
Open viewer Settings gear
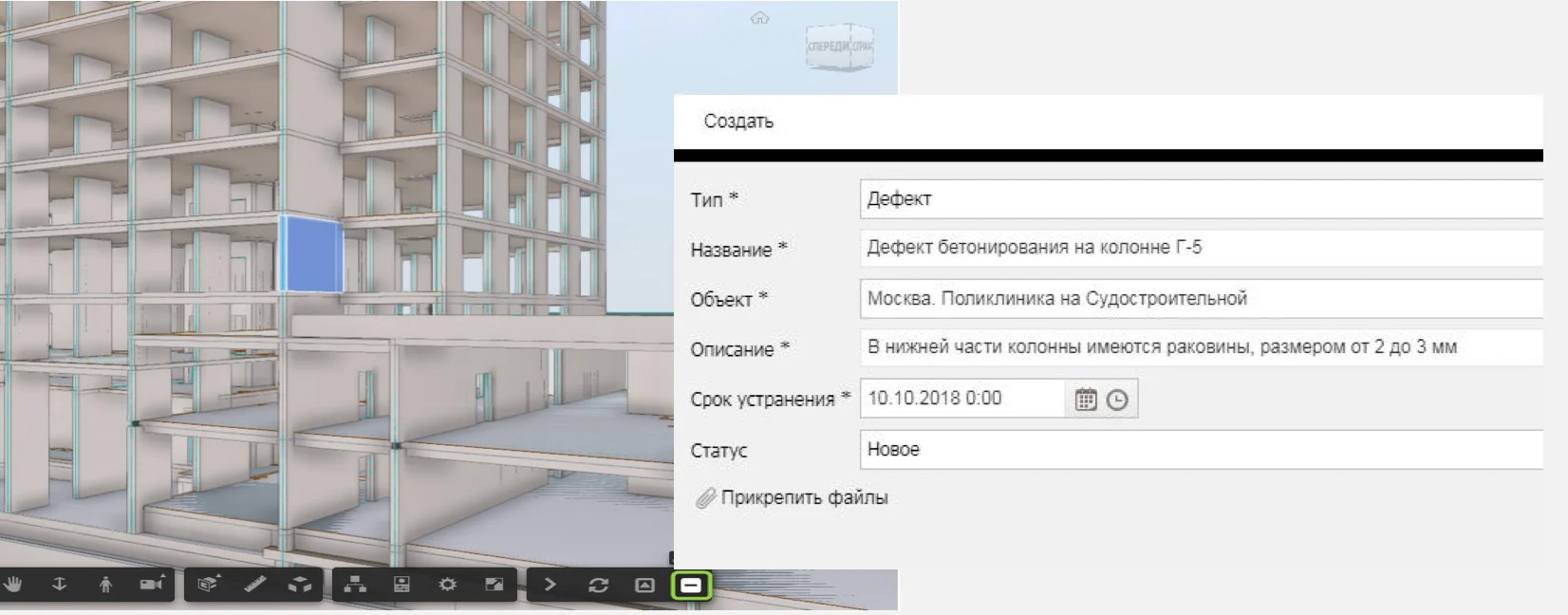click(447, 585)
